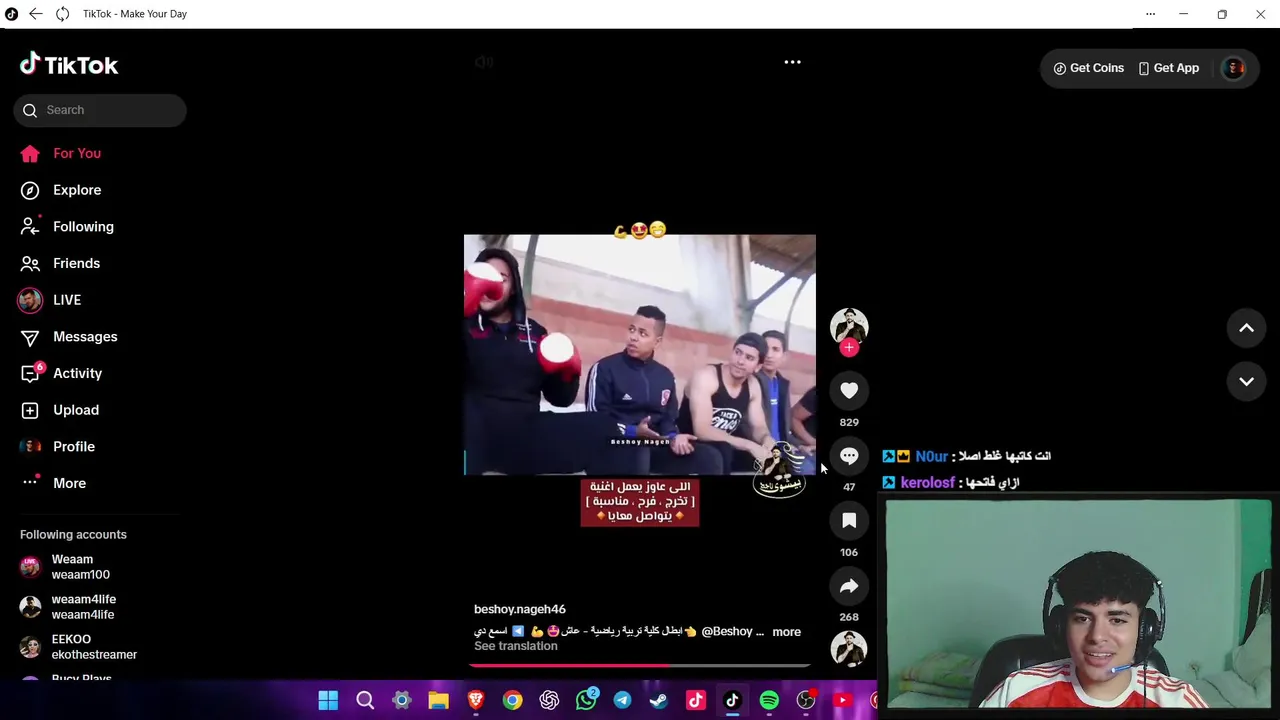Open Brave browser from taskbar
Image resolution: width=1280 pixels, height=720 pixels.
tap(475, 701)
